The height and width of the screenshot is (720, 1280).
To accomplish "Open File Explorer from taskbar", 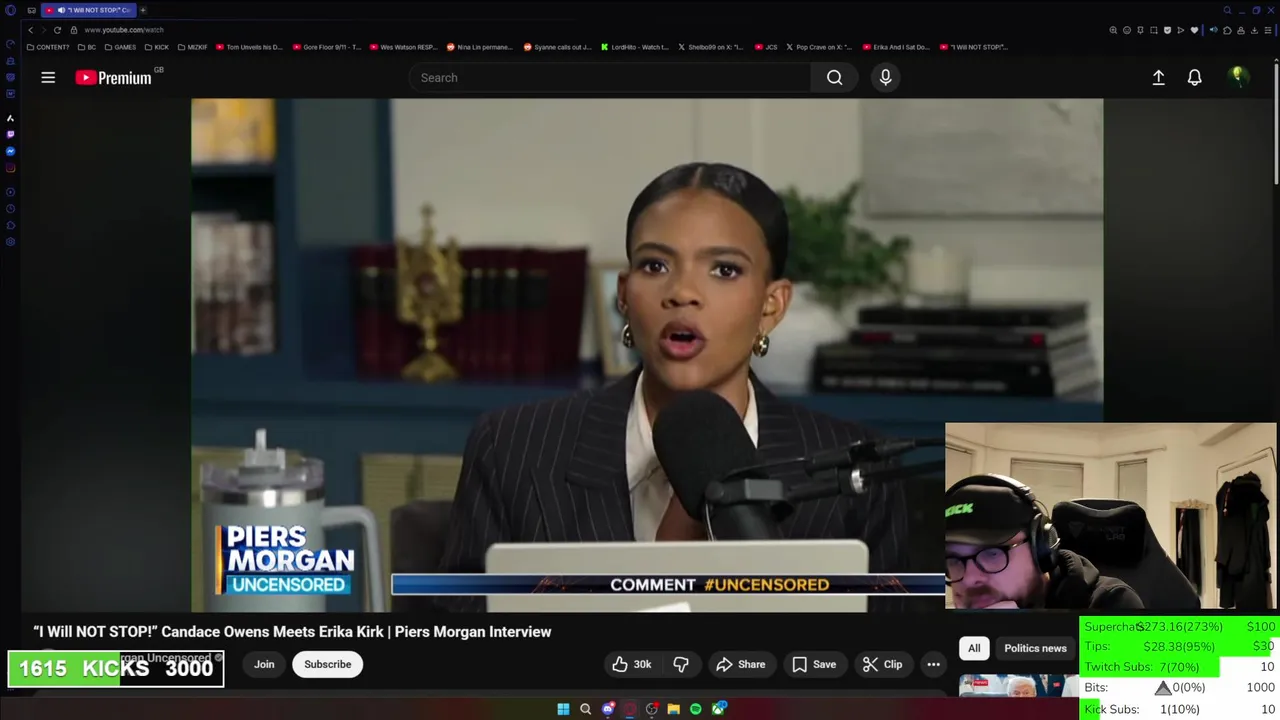I will [x=674, y=709].
